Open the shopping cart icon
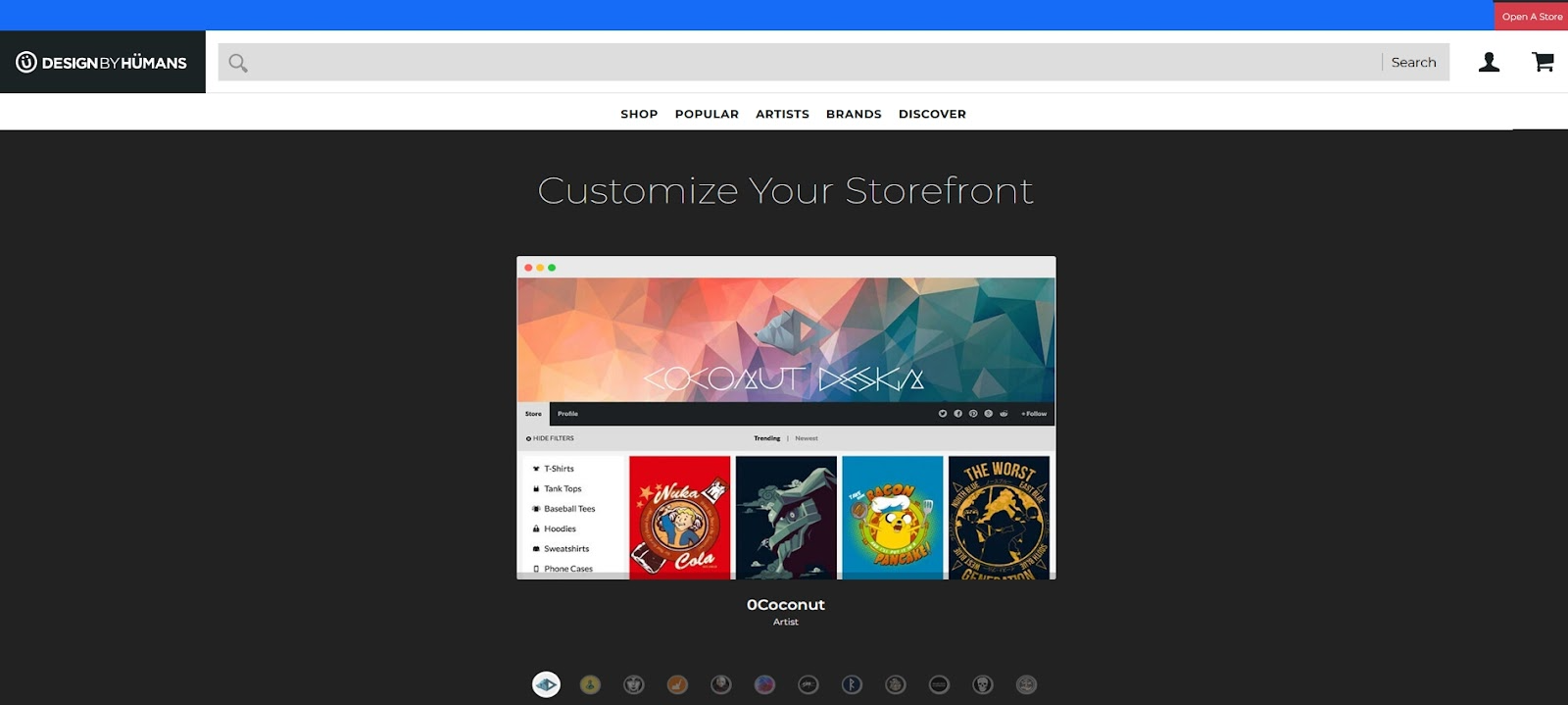Viewport: 1568px width, 705px height. point(1543,62)
